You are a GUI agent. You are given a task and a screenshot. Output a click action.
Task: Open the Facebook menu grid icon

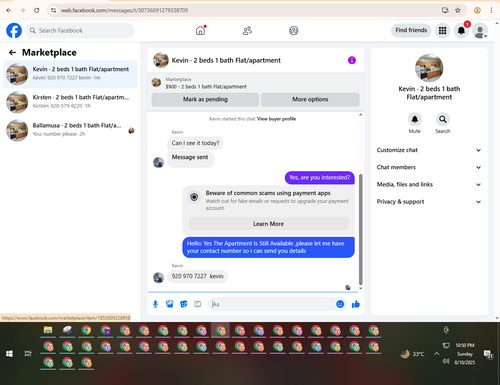(442, 31)
